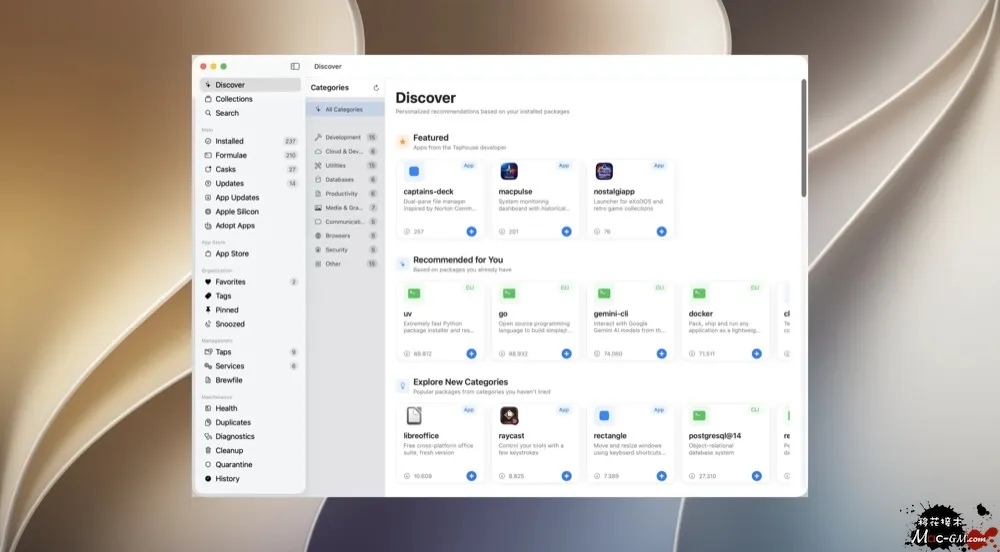The height and width of the screenshot is (552, 1000).
Task: Install macpulse with plus button
Action: coord(566,231)
